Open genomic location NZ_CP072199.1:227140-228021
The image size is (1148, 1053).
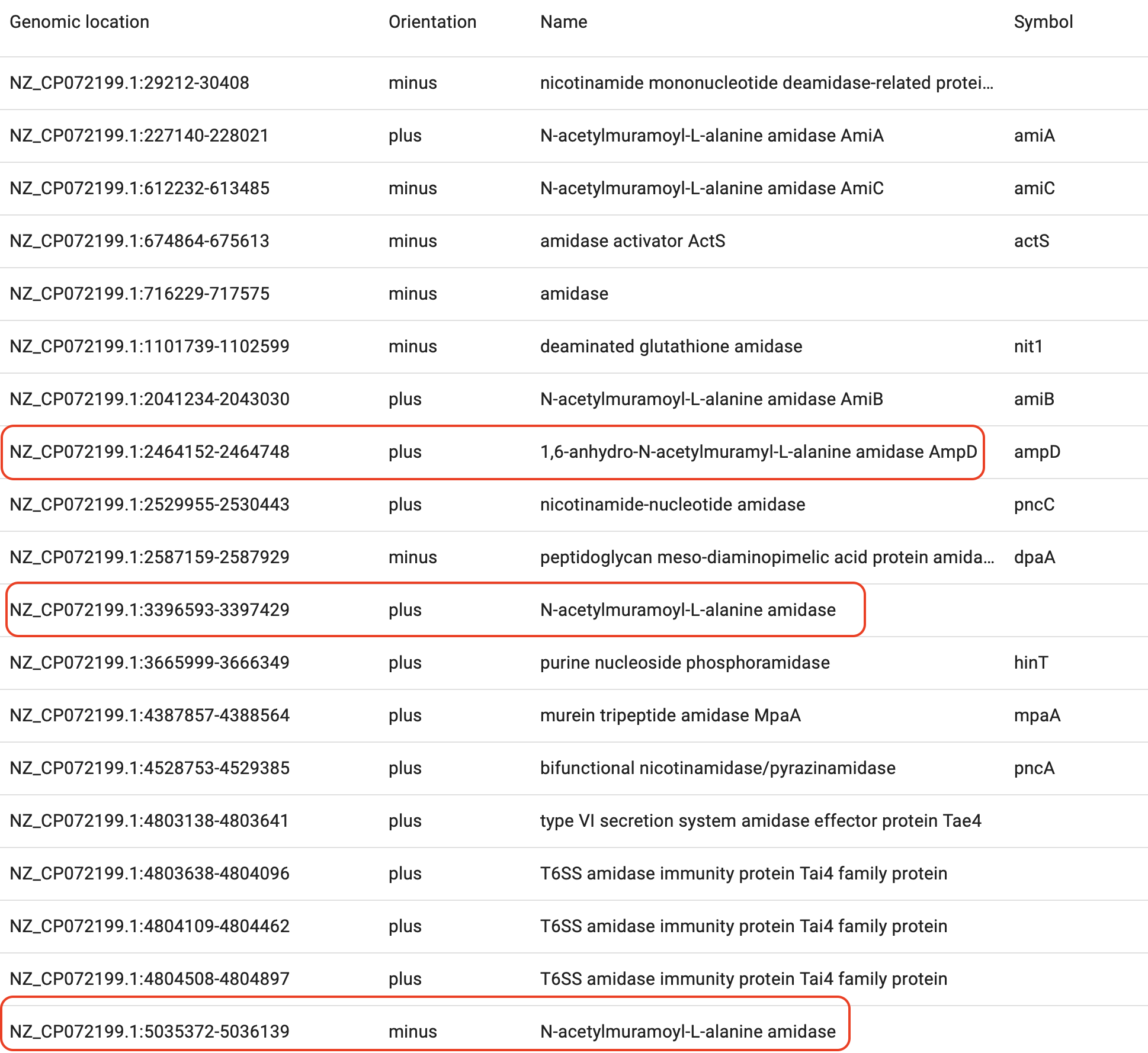point(139,136)
